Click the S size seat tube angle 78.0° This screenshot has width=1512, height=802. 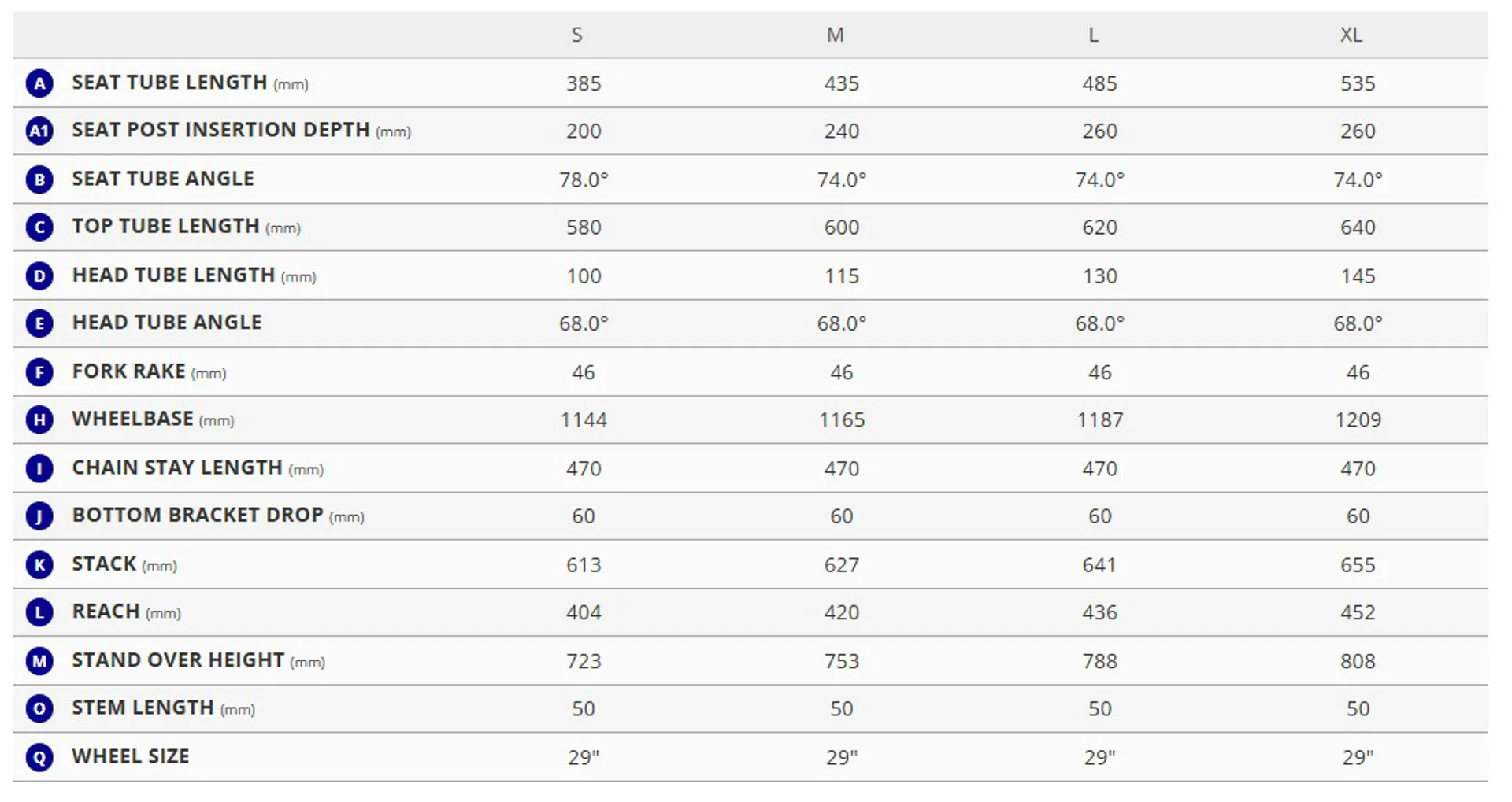[584, 179]
